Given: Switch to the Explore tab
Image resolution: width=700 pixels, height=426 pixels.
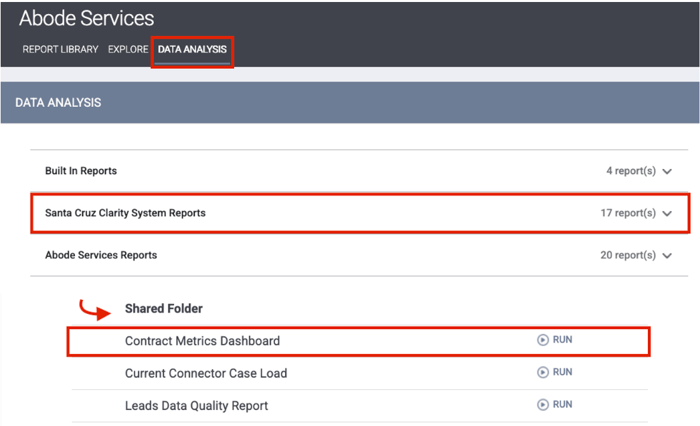Looking at the screenshot, I should [128, 49].
